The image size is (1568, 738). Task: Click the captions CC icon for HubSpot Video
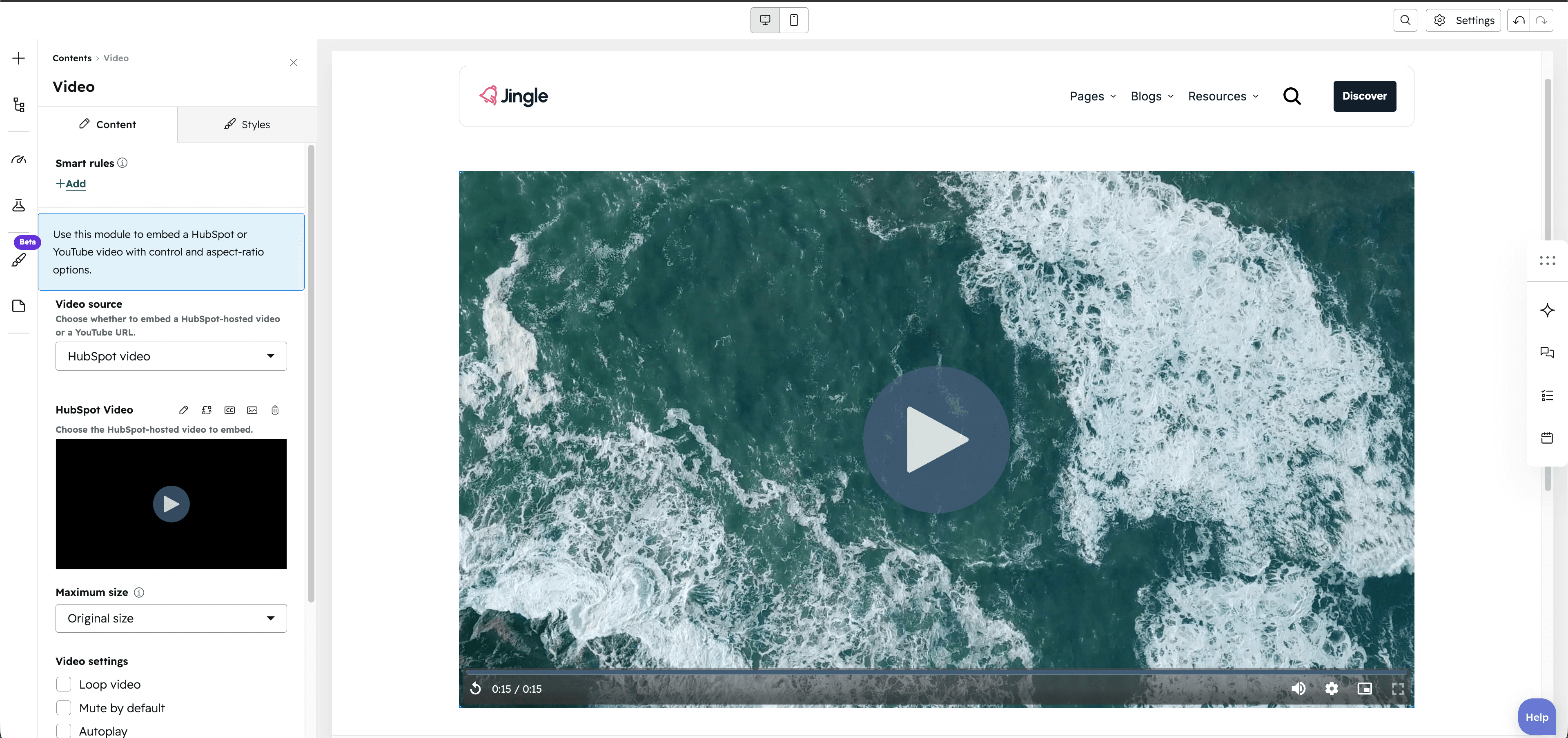229,410
